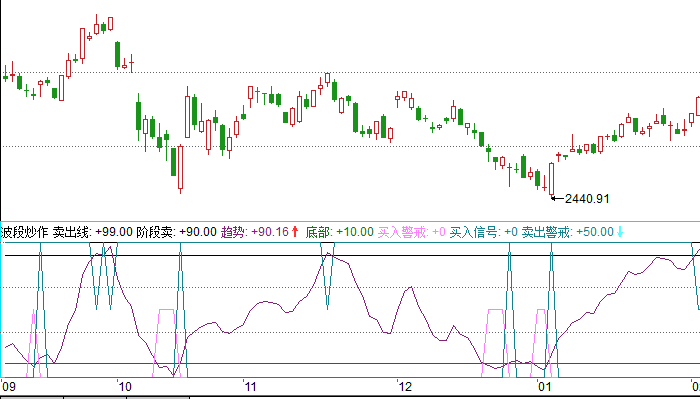
Task: Select the pink 买入警戒 label
Action: [x=403, y=232]
